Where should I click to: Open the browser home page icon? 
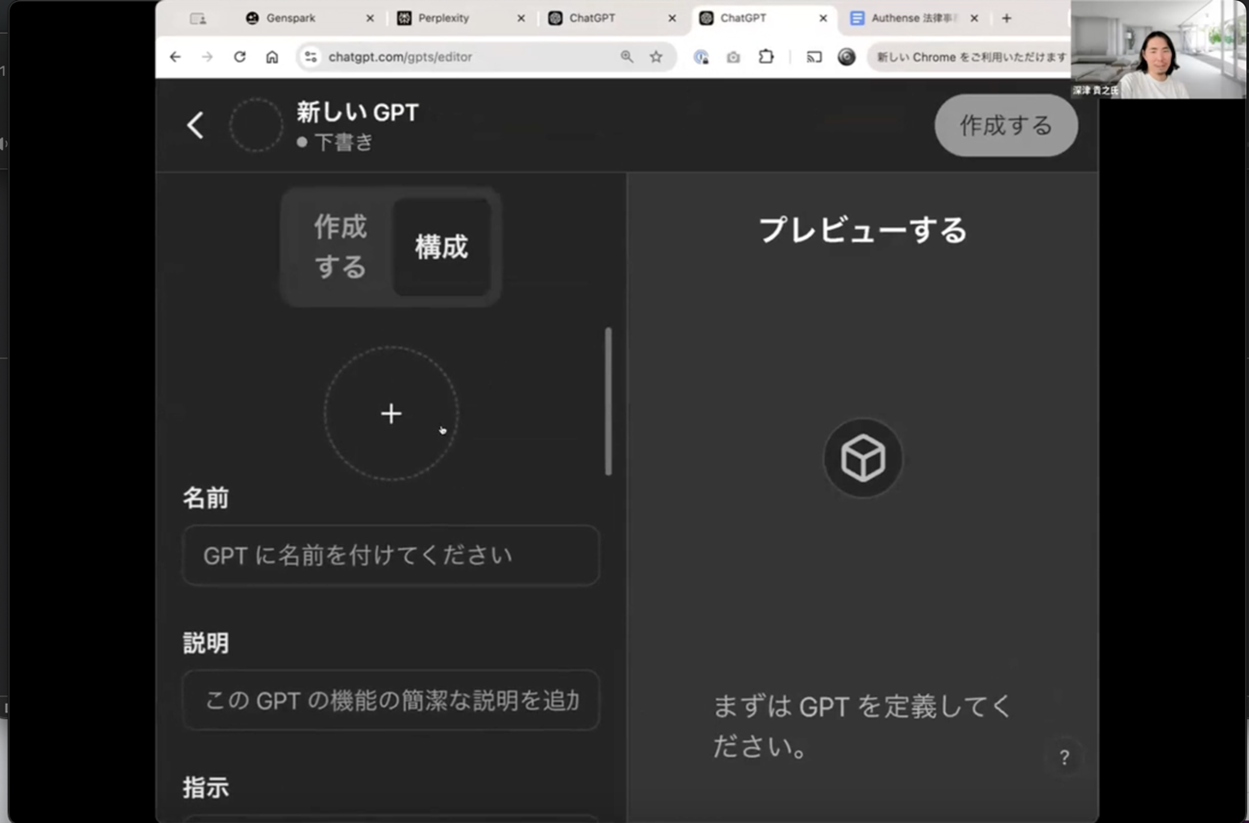coord(271,57)
